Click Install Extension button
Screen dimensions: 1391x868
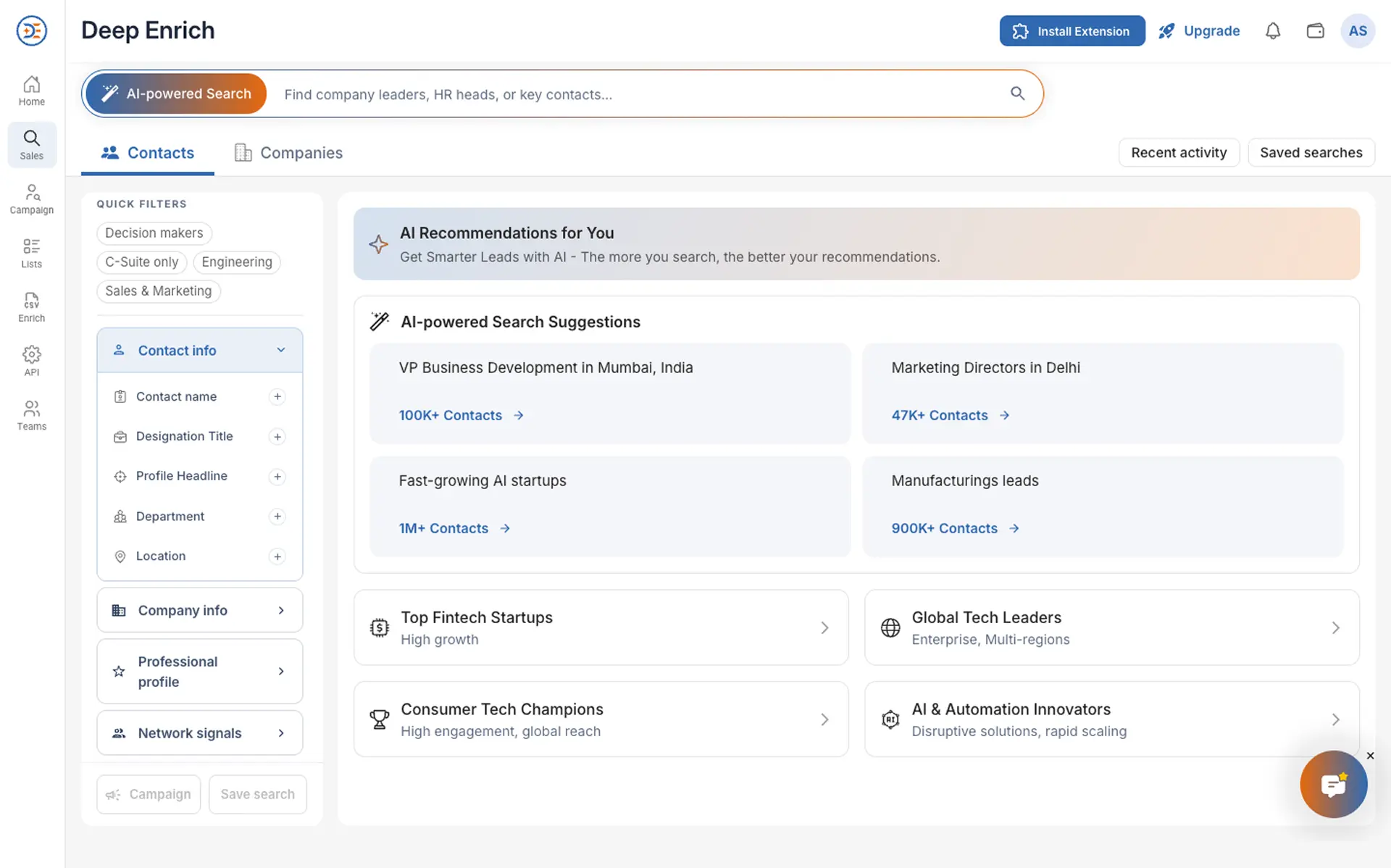click(x=1072, y=31)
